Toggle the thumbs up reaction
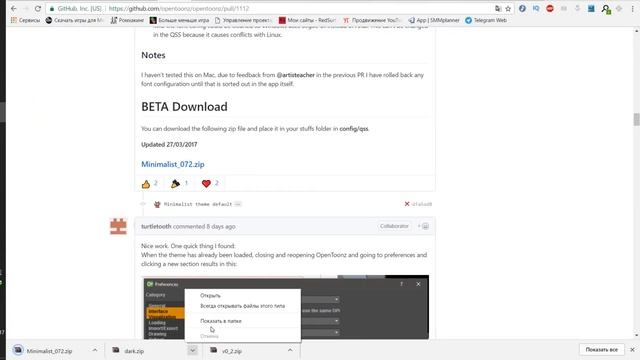The width and height of the screenshot is (640, 360). pos(149,184)
